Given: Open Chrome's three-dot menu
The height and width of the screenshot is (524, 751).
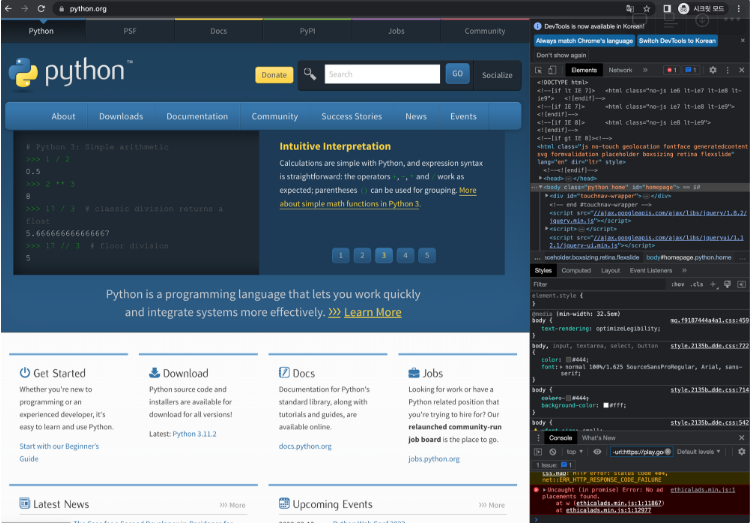Looking at the screenshot, I should [739, 9].
